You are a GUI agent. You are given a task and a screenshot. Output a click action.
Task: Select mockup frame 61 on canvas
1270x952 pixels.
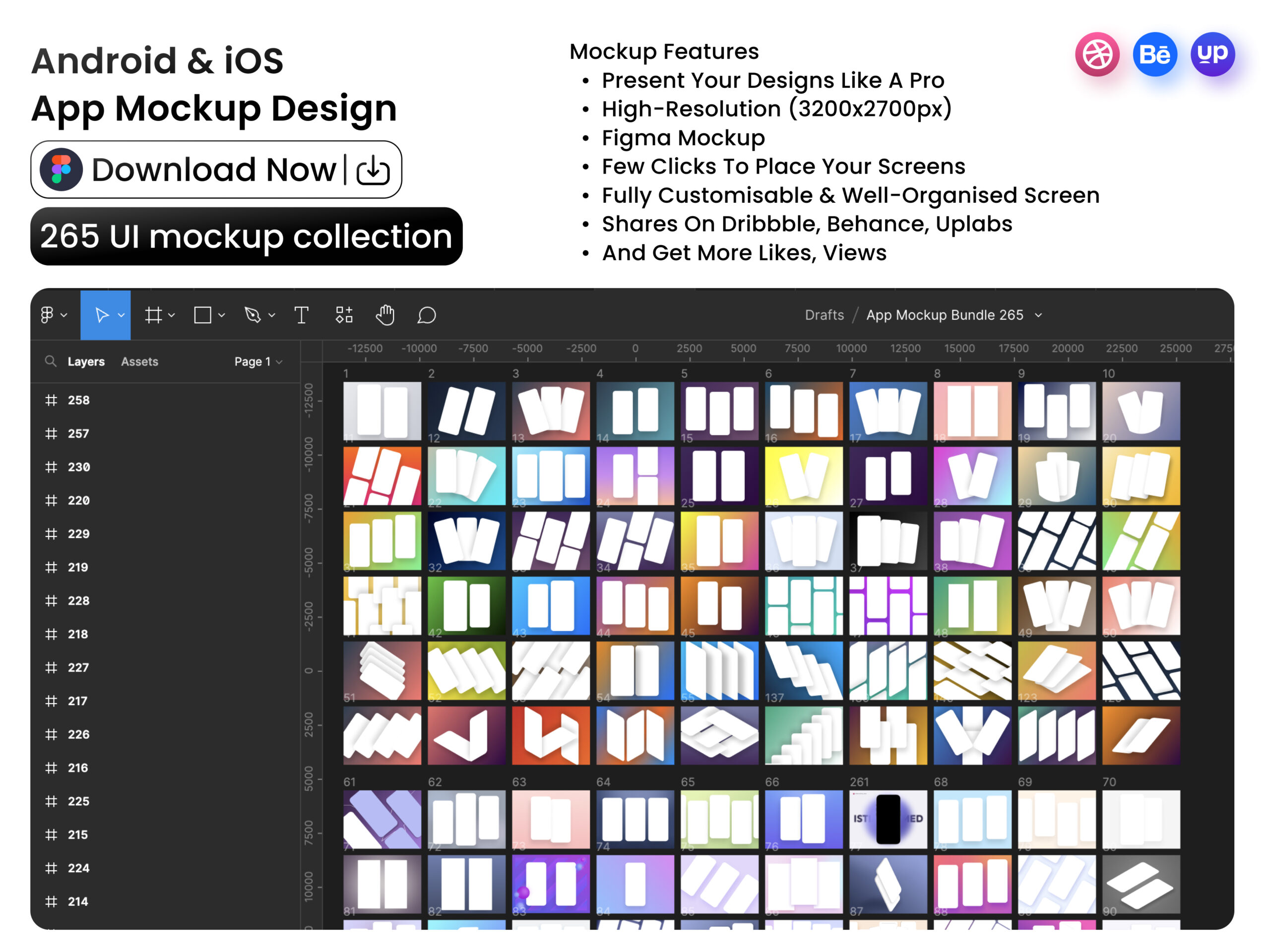click(382, 820)
